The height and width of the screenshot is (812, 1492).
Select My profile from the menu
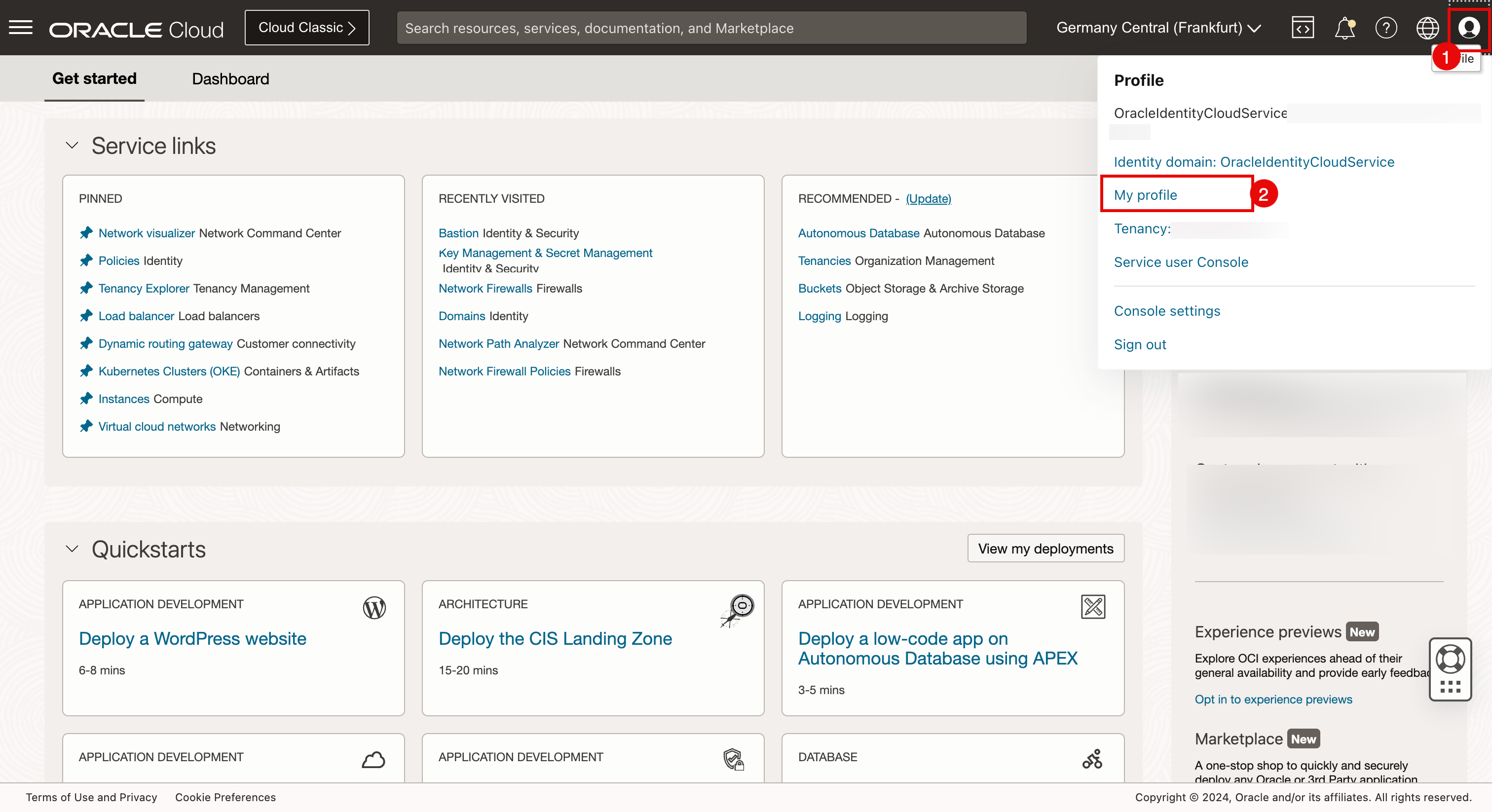click(x=1145, y=194)
